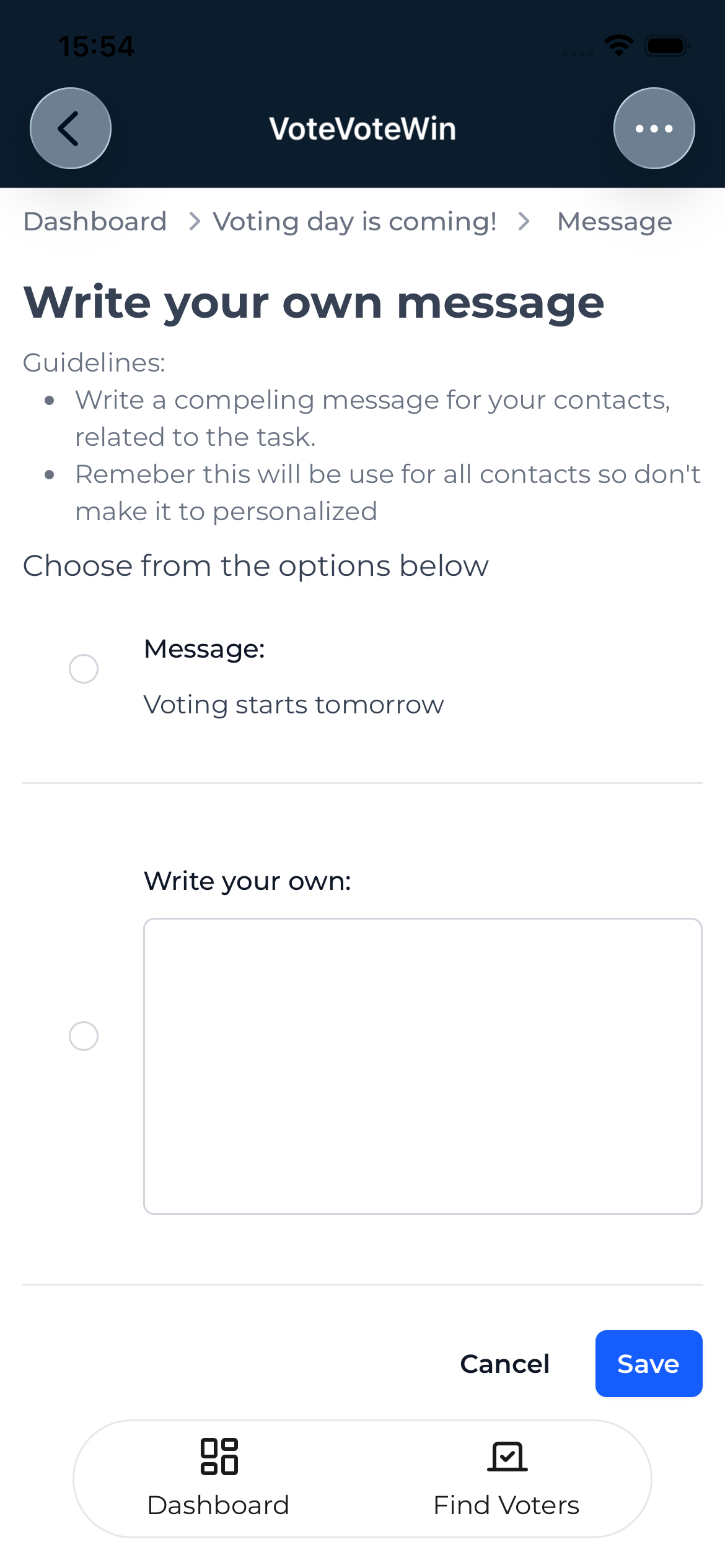This screenshot has height=1568, width=725.
Task: Tap the battery status icon
Action: pos(667,46)
